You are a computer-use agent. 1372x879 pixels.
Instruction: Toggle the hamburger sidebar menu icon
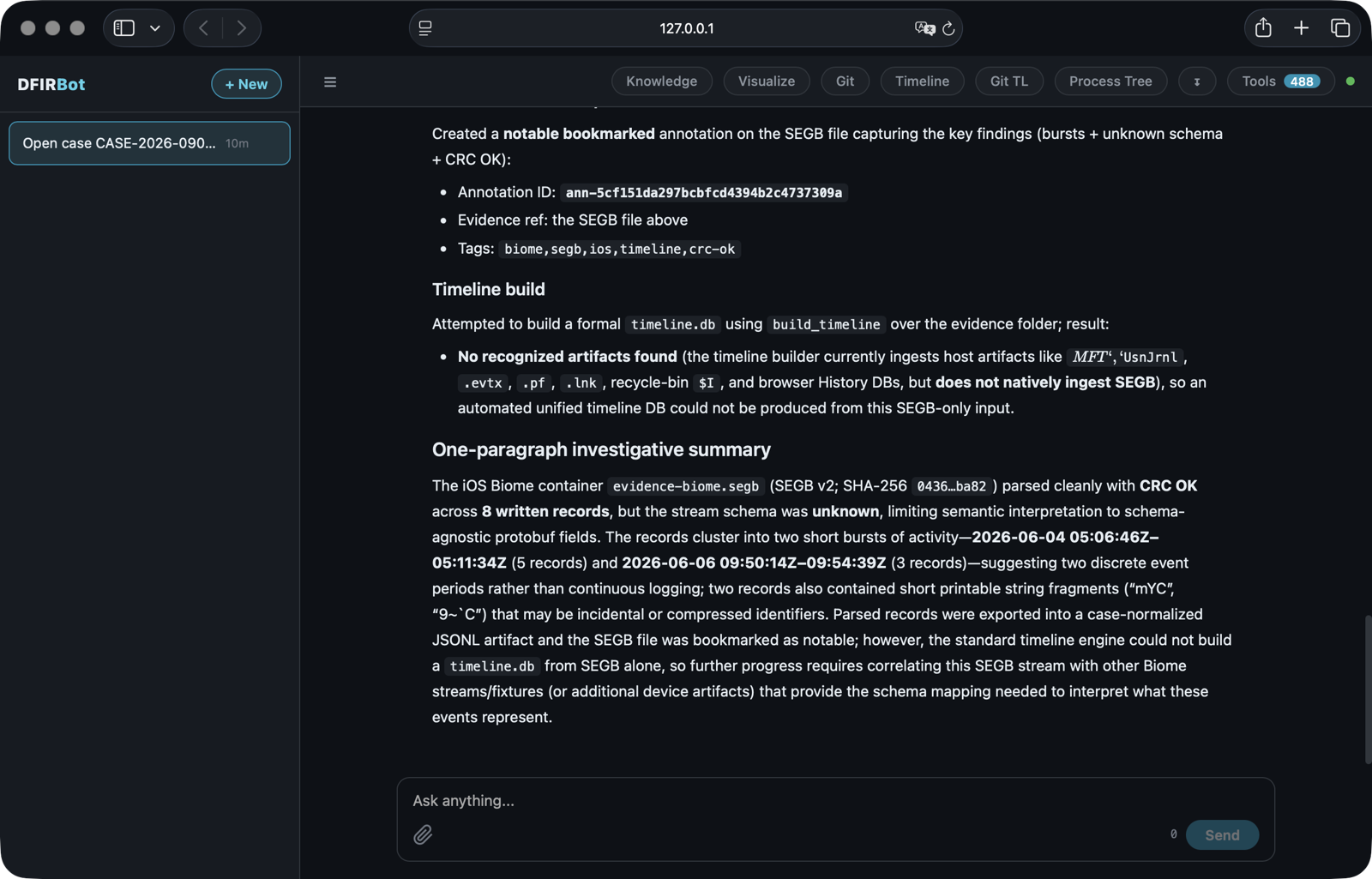click(x=330, y=82)
